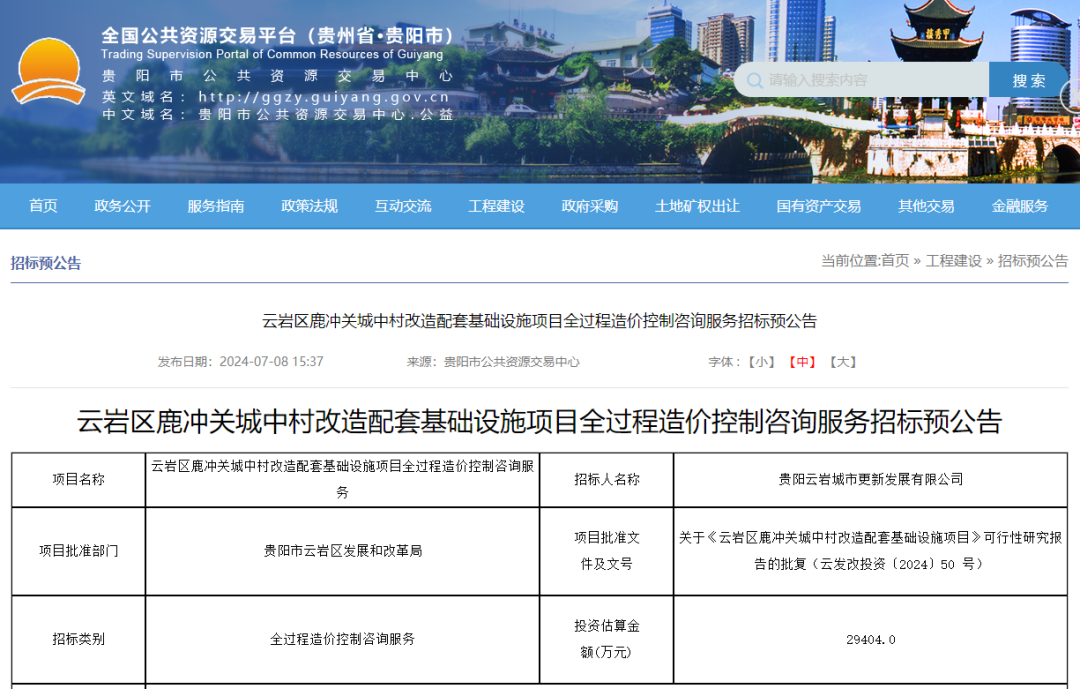Viewport: 1080px width, 689px height.
Task: Set font size to 小
Action: 762,362
